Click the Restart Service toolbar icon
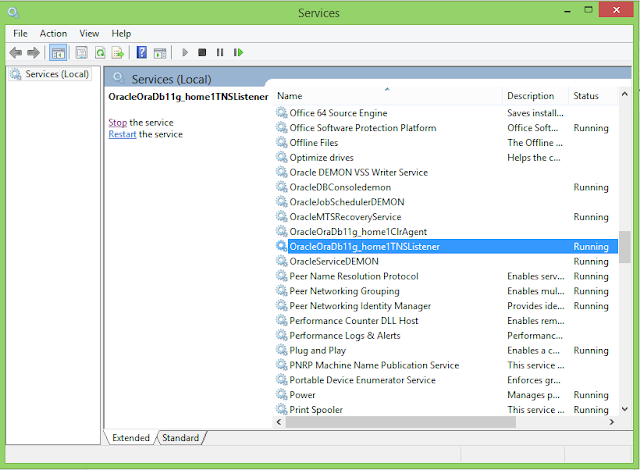The image size is (640, 470). pyautogui.click(x=238, y=53)
